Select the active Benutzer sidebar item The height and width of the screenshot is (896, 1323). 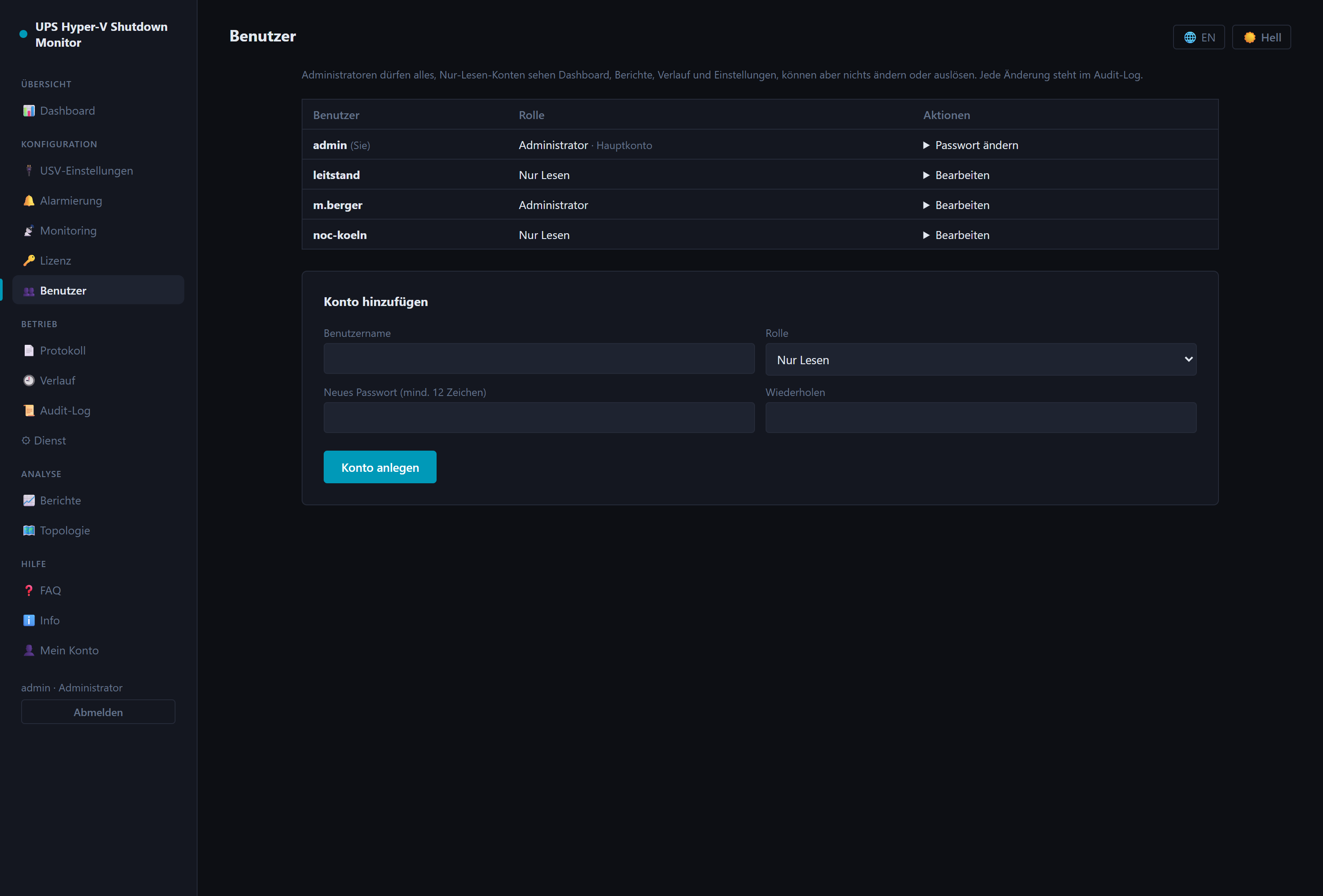pos(98,290)
